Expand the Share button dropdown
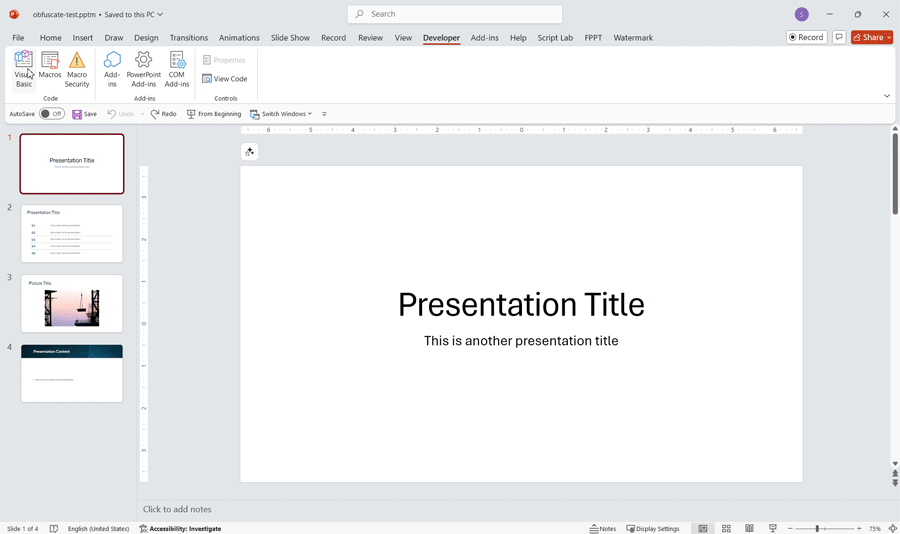The image size is (900, 534). point(887,37)
